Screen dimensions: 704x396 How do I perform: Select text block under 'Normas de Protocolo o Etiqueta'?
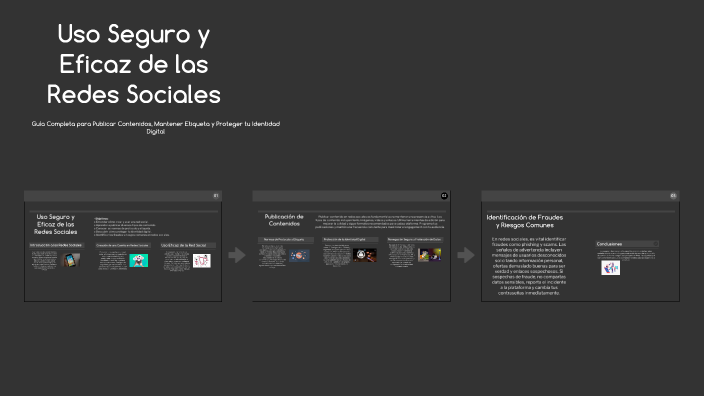[x=273, y=256]
